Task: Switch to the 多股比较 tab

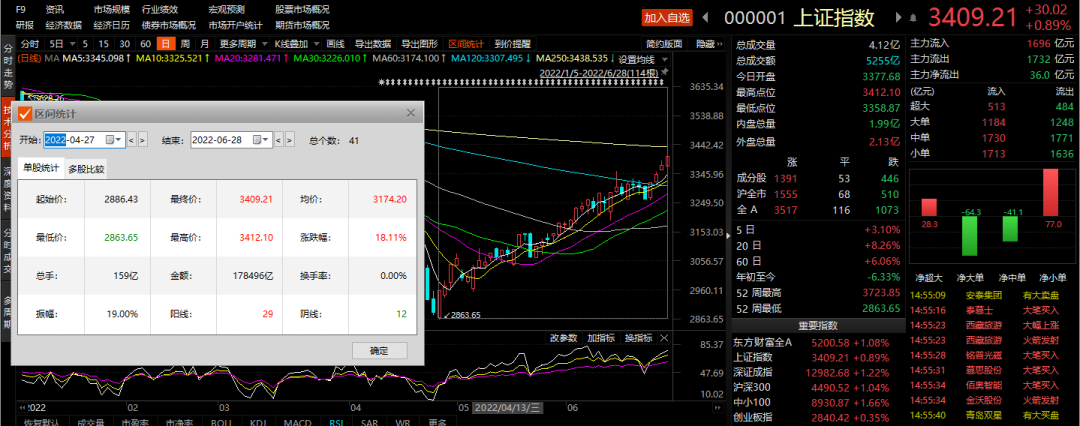Action: click(x=86, y=168)
